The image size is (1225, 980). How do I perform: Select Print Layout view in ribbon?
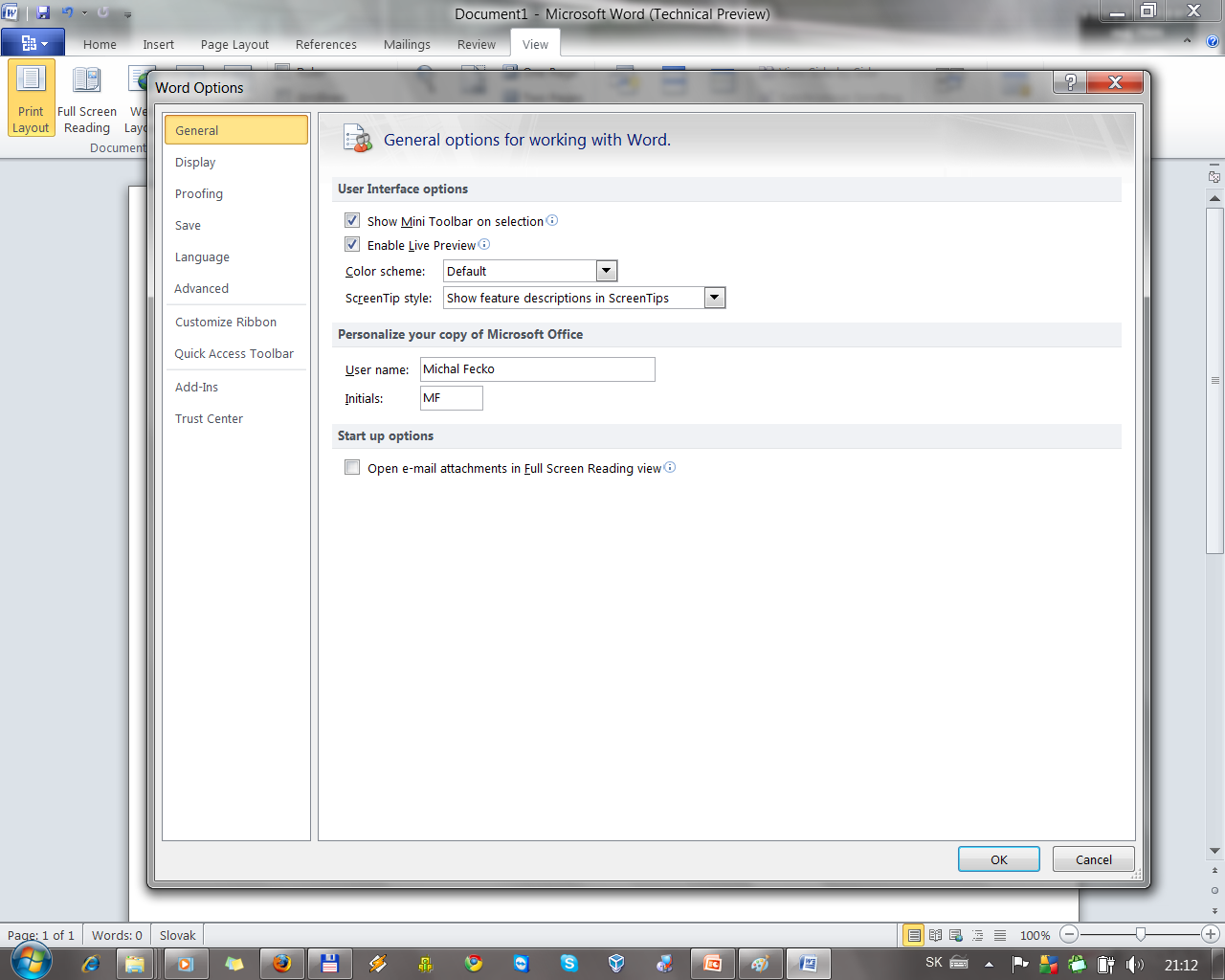[31, 99]
